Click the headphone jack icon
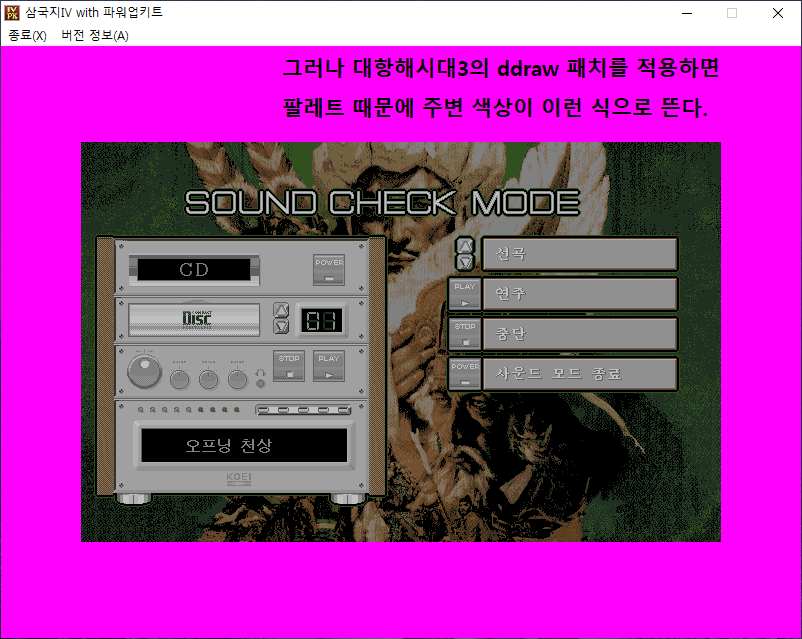Screen dimensions: 802x639 pyautogui.click(x=260, y=378)
